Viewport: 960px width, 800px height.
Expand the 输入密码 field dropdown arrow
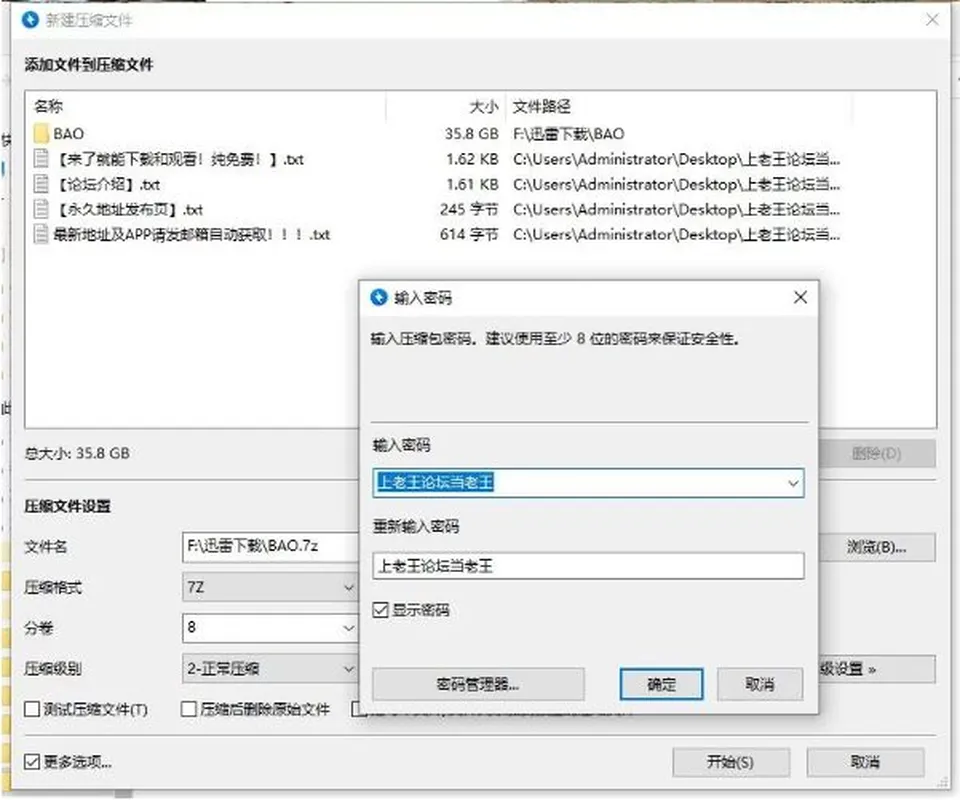[793, 484]
